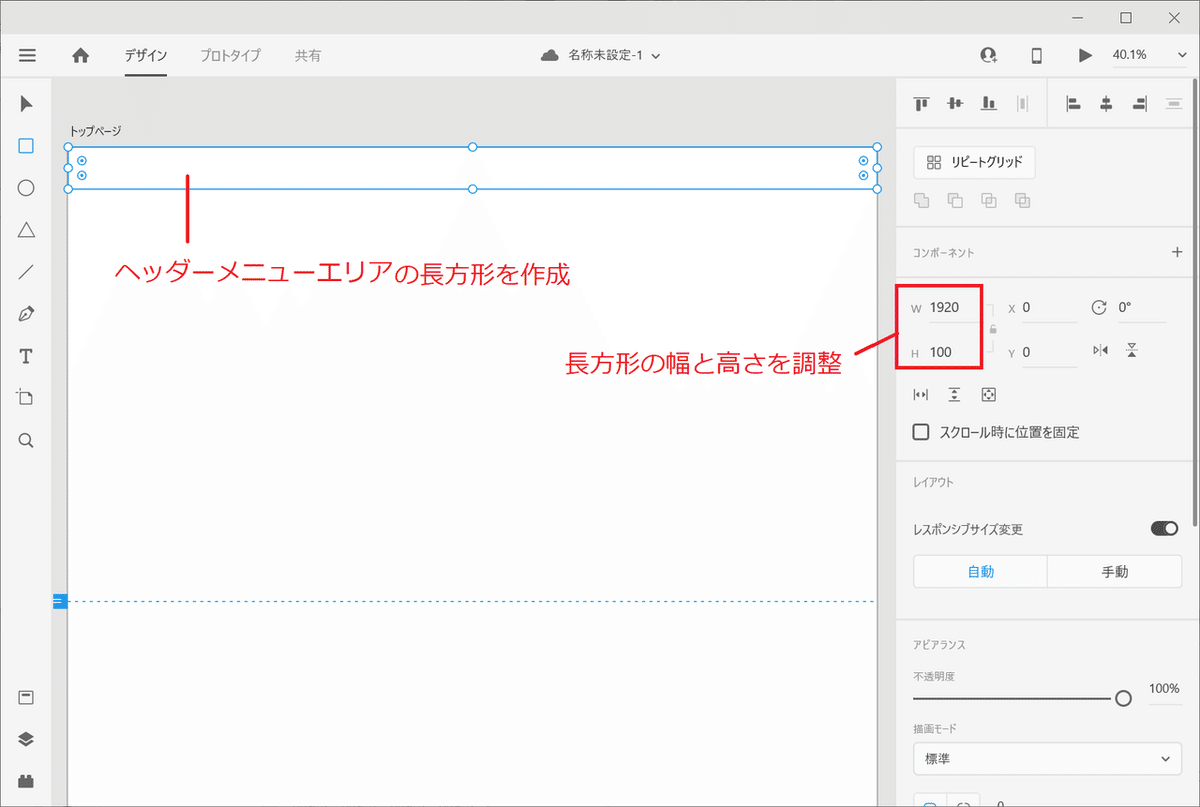Click the fix width constraint icon

coord(921,395)
